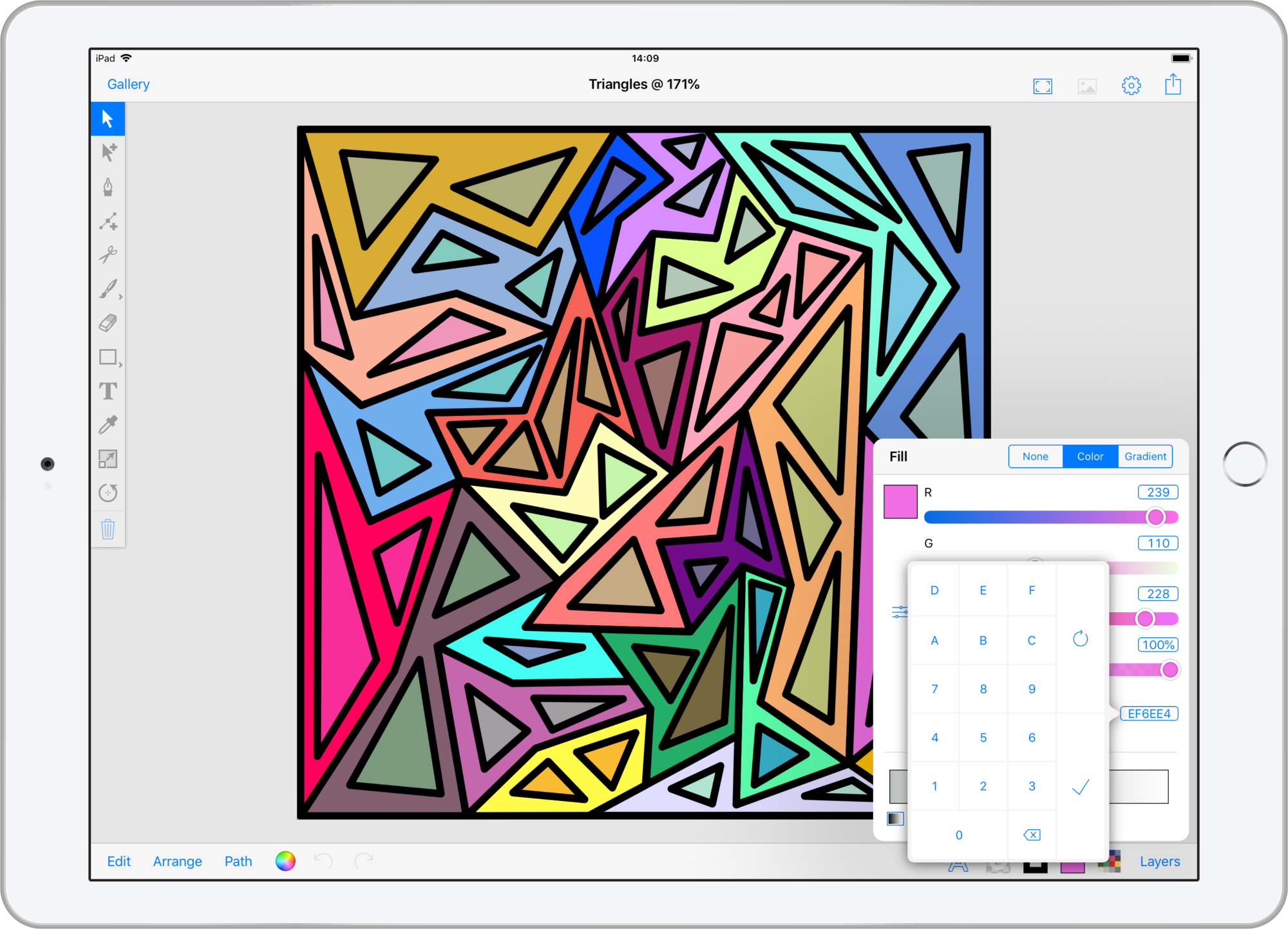Tap the R value field 239
Screen dimensions: 1288x929
coord(1158,493)
